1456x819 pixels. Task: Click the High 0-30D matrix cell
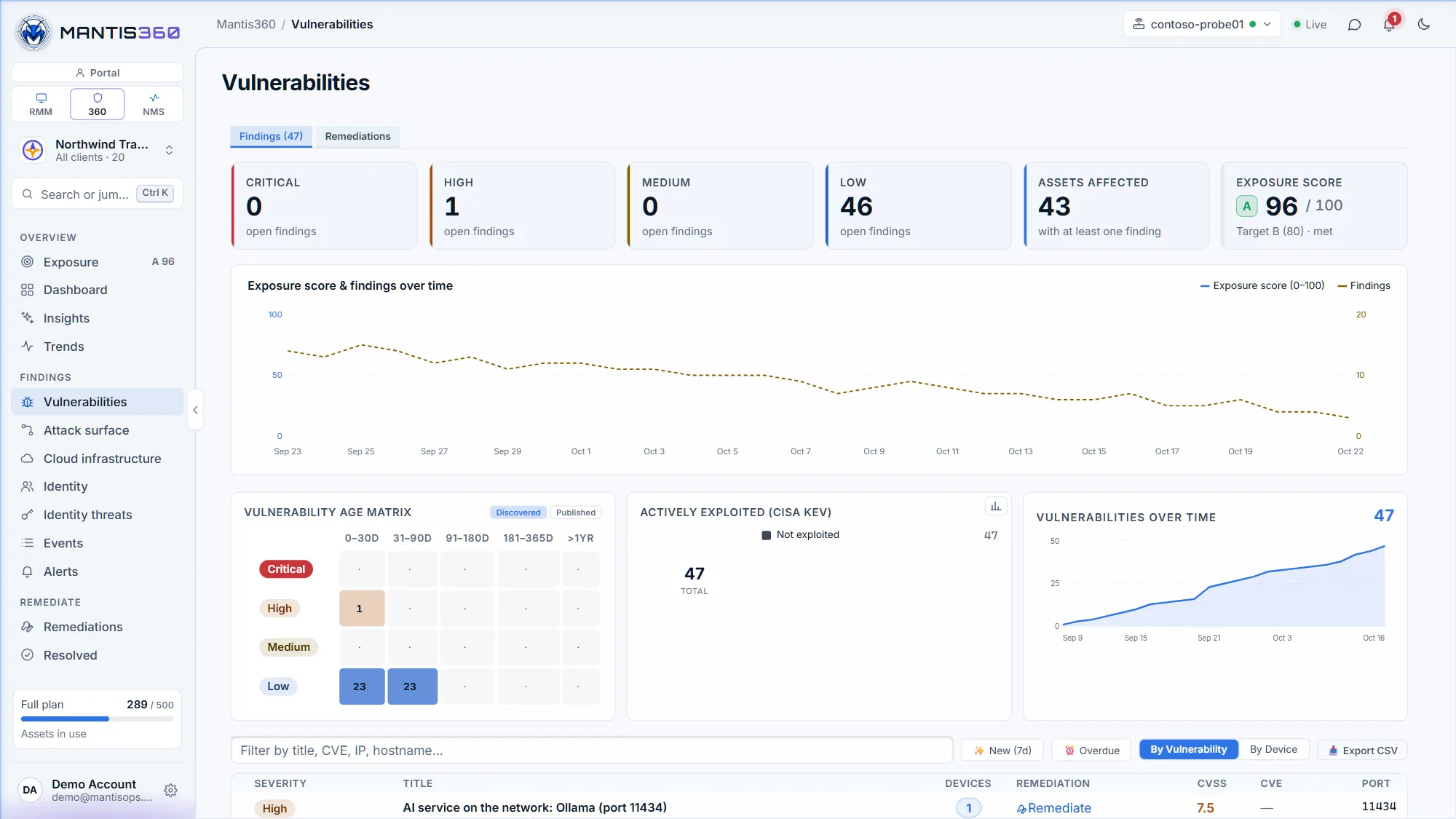pos(362,609)
